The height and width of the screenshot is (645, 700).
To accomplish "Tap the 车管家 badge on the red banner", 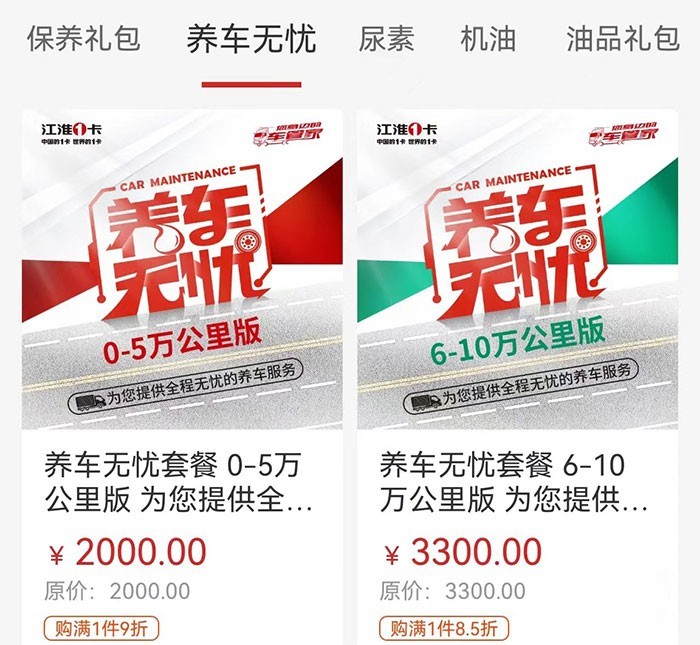I will pyautogui.click(x=288, y=134).
